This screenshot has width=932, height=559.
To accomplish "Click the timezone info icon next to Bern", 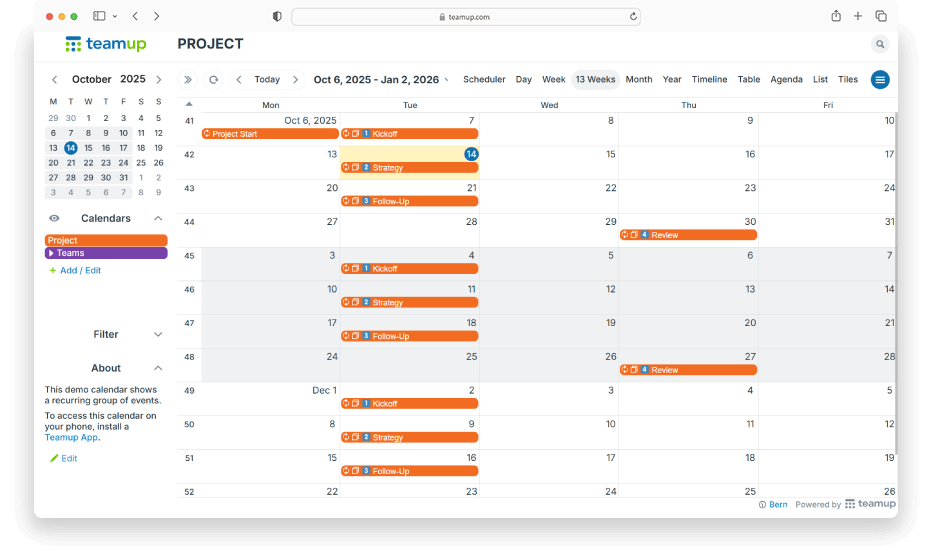I will [x=762, y=505].
